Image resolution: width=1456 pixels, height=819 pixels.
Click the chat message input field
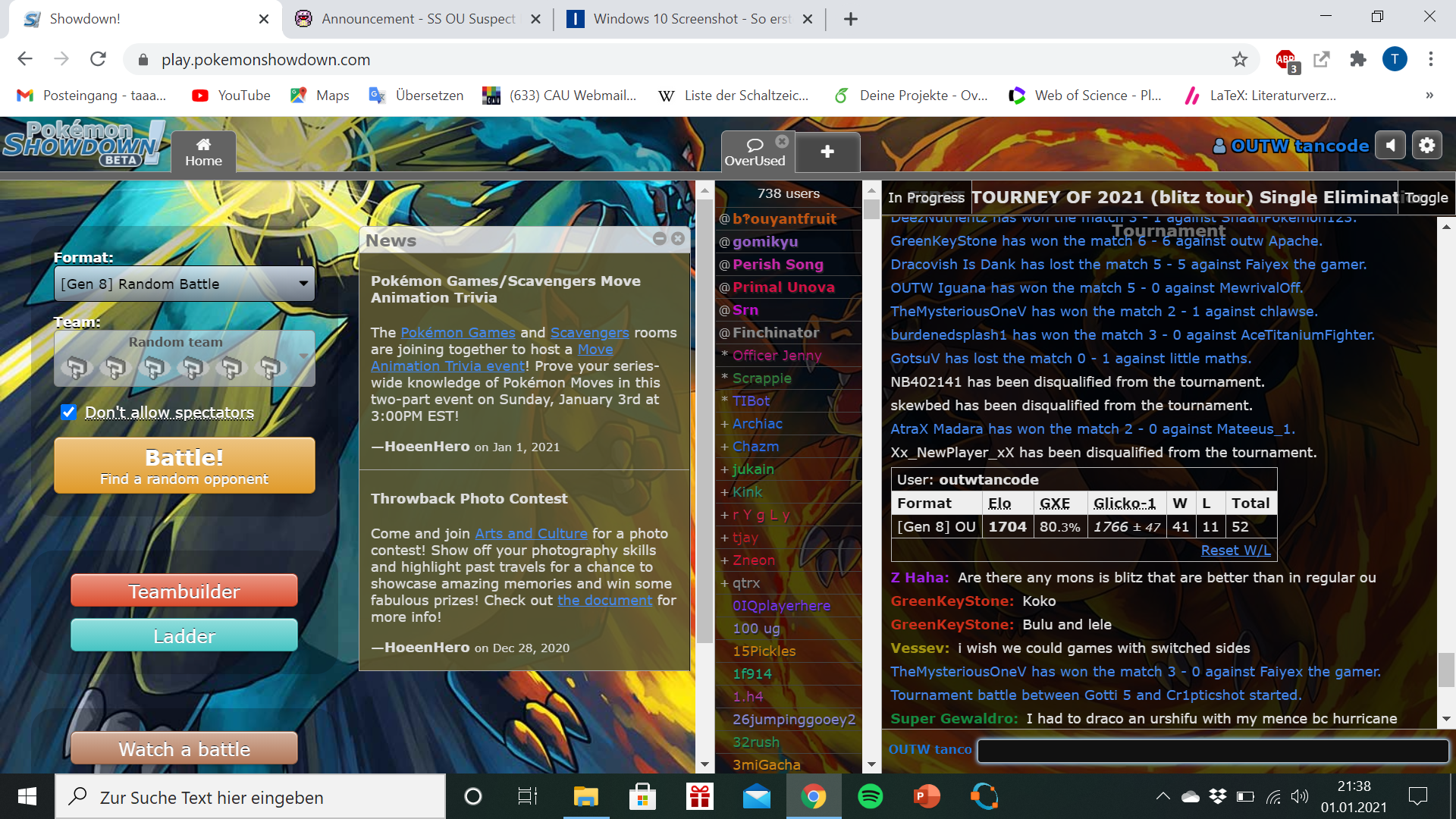click(1212, 750)
